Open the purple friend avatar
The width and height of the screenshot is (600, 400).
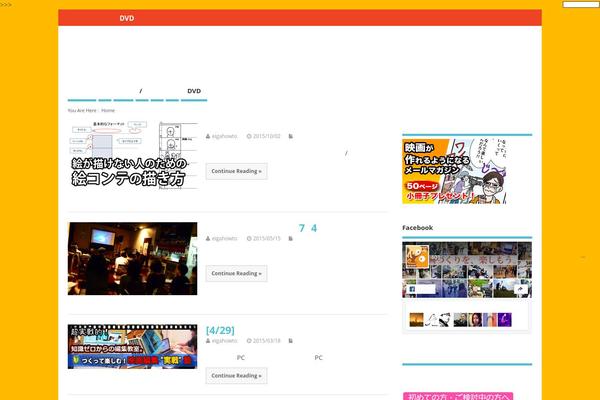click(505, 320)
